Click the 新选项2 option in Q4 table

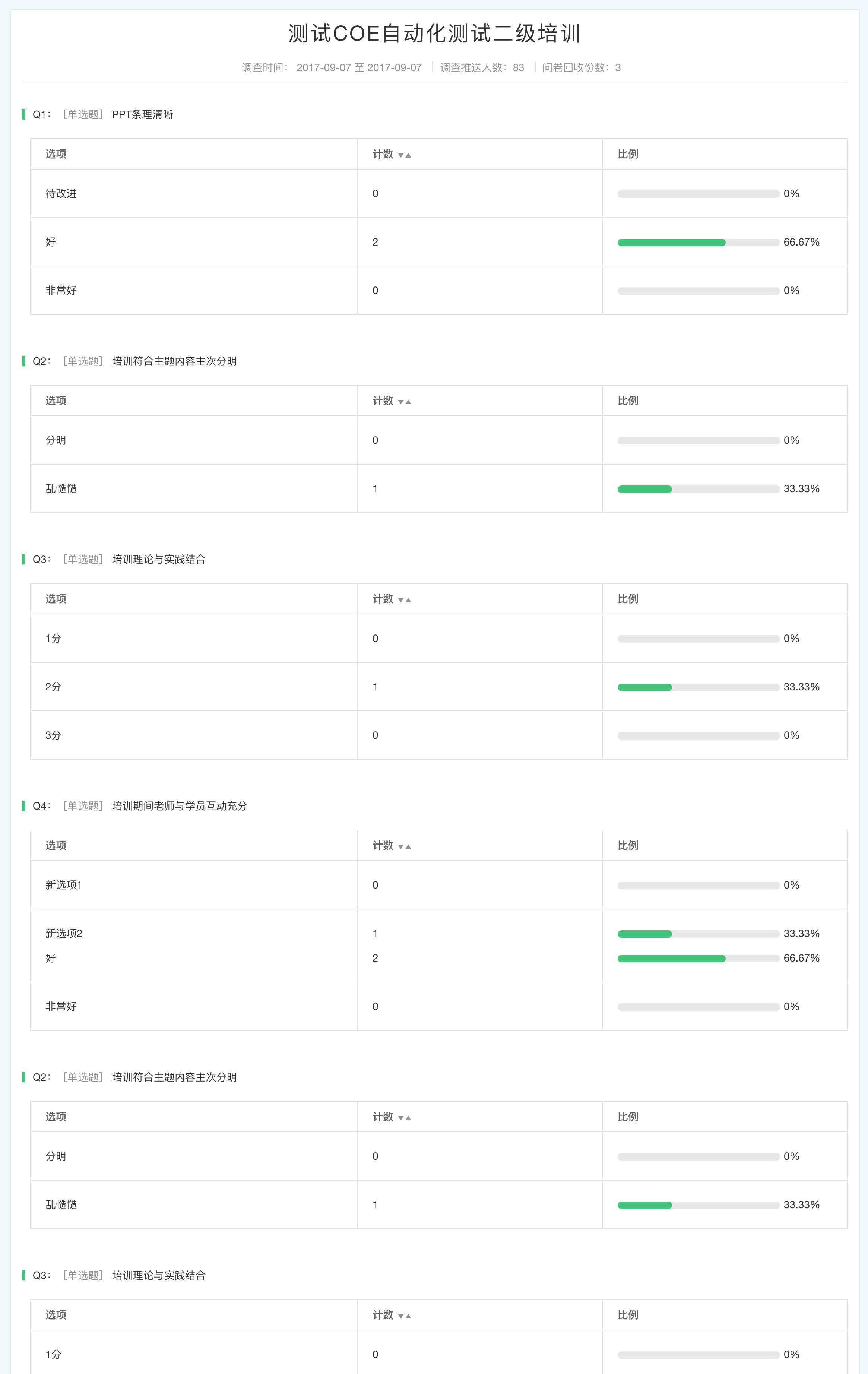(64, 934)
